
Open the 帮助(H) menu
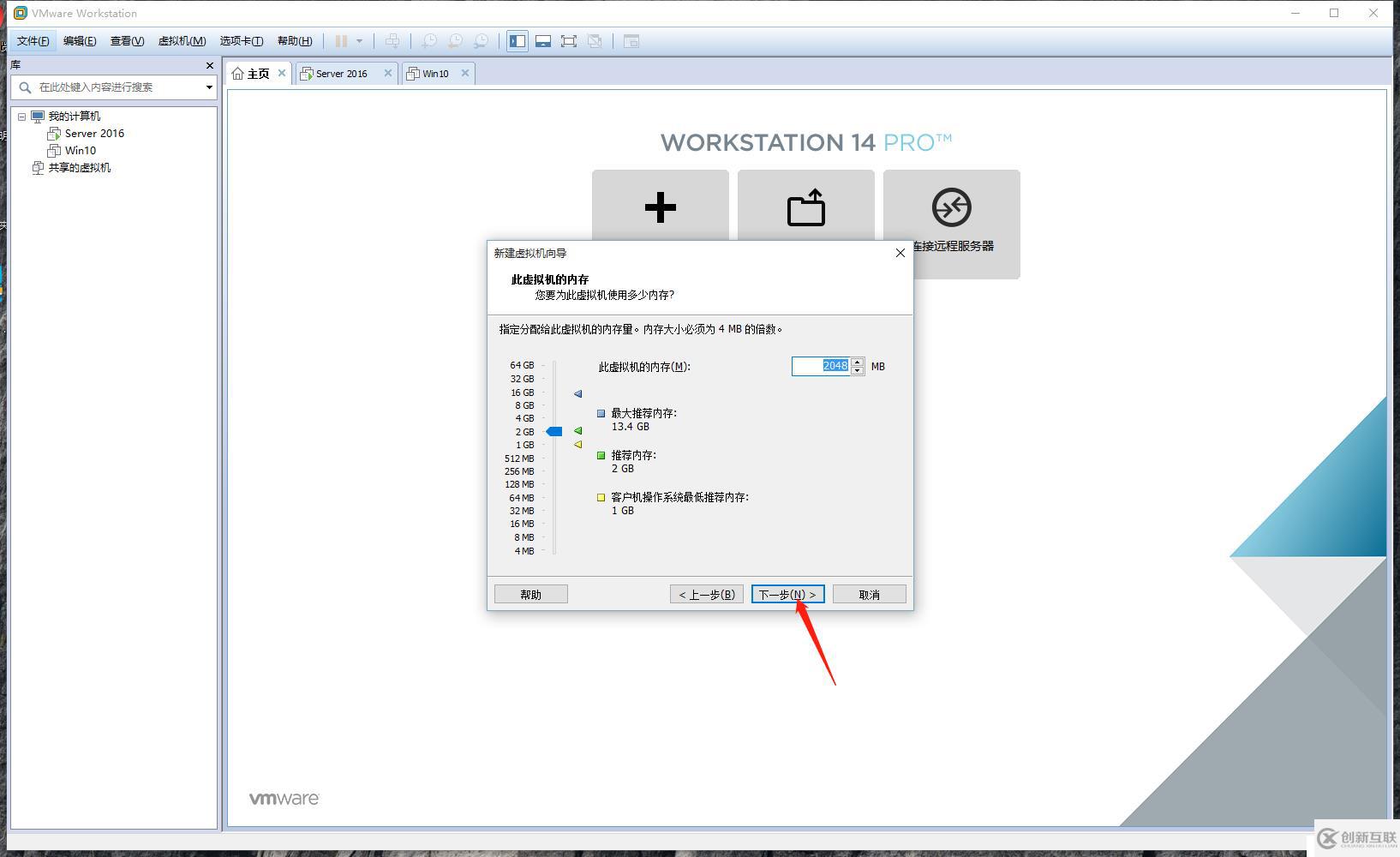point(295,41)
